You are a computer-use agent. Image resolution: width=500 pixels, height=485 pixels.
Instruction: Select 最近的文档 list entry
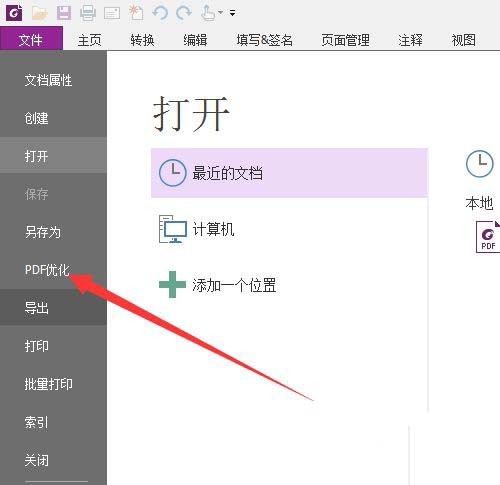[x=289, y=173]
